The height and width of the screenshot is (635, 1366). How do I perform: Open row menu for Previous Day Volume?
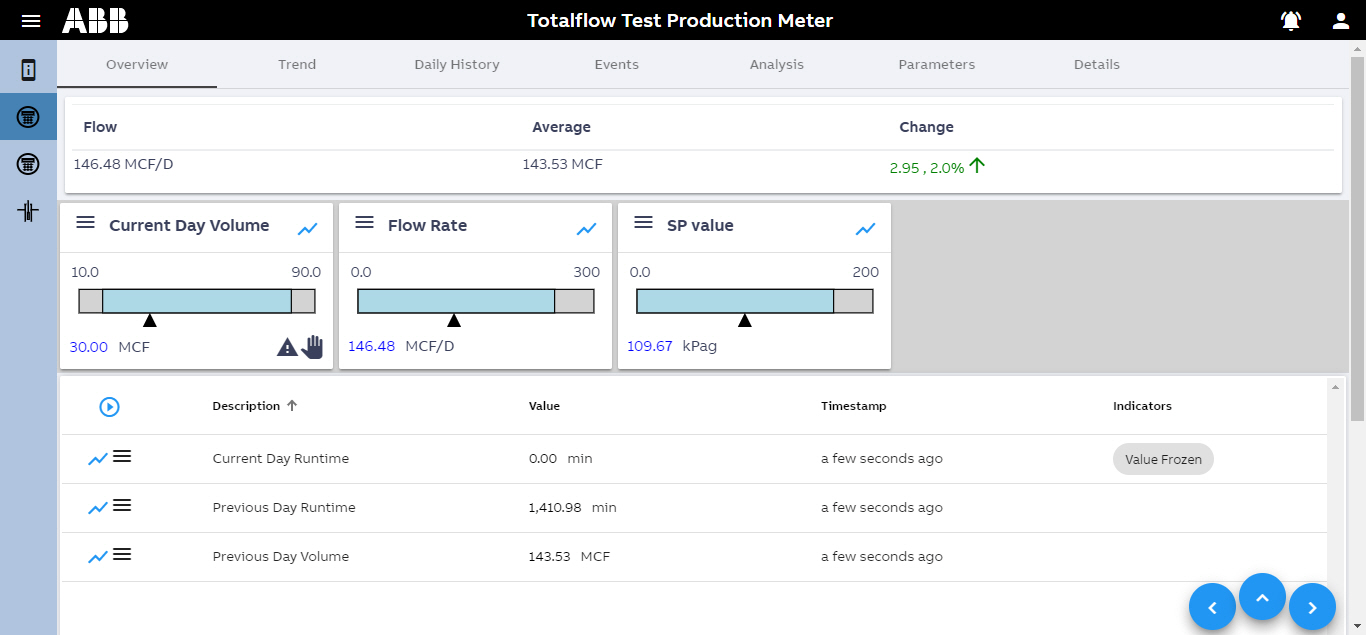pos(122,554)
